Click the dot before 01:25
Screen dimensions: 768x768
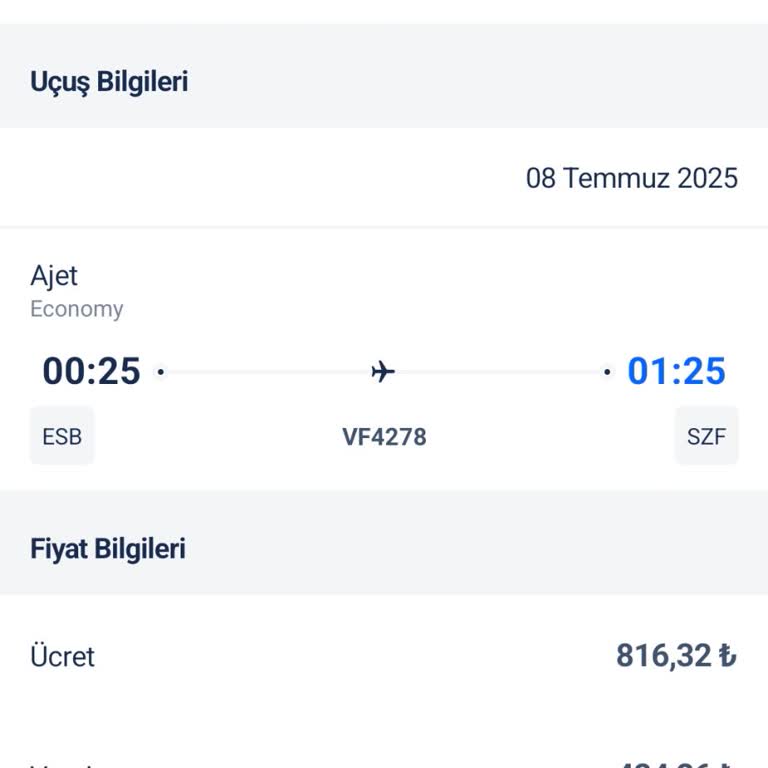click(x=606, y=373)
